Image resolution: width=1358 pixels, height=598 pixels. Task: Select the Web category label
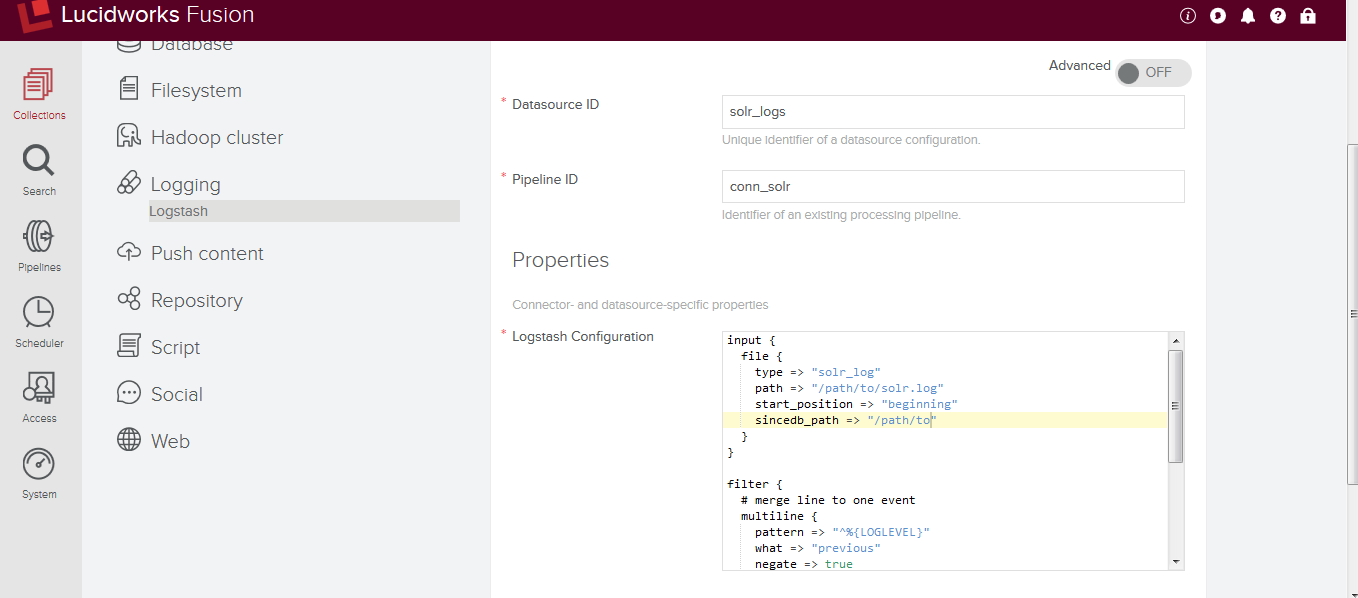[x=170, y=442]
